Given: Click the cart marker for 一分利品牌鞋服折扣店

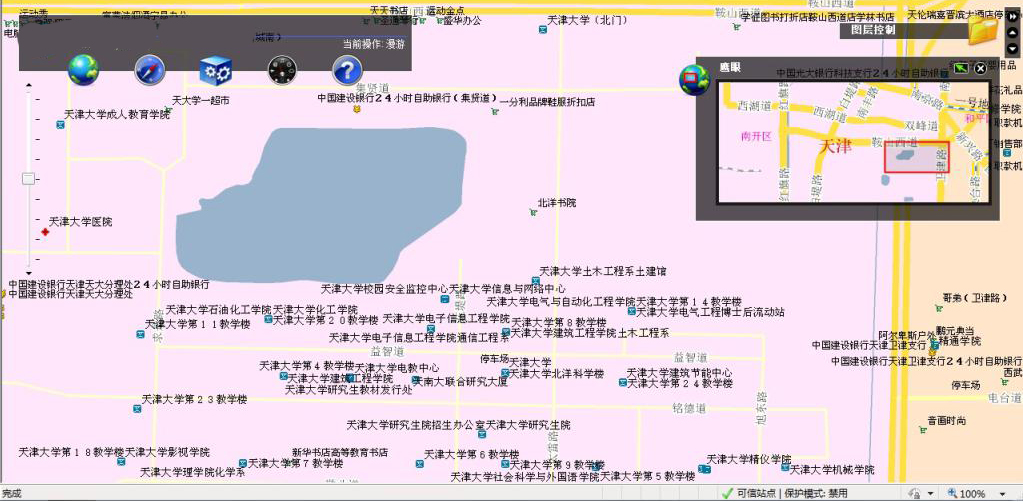Looking at the screenshot, I should [495, 111].
